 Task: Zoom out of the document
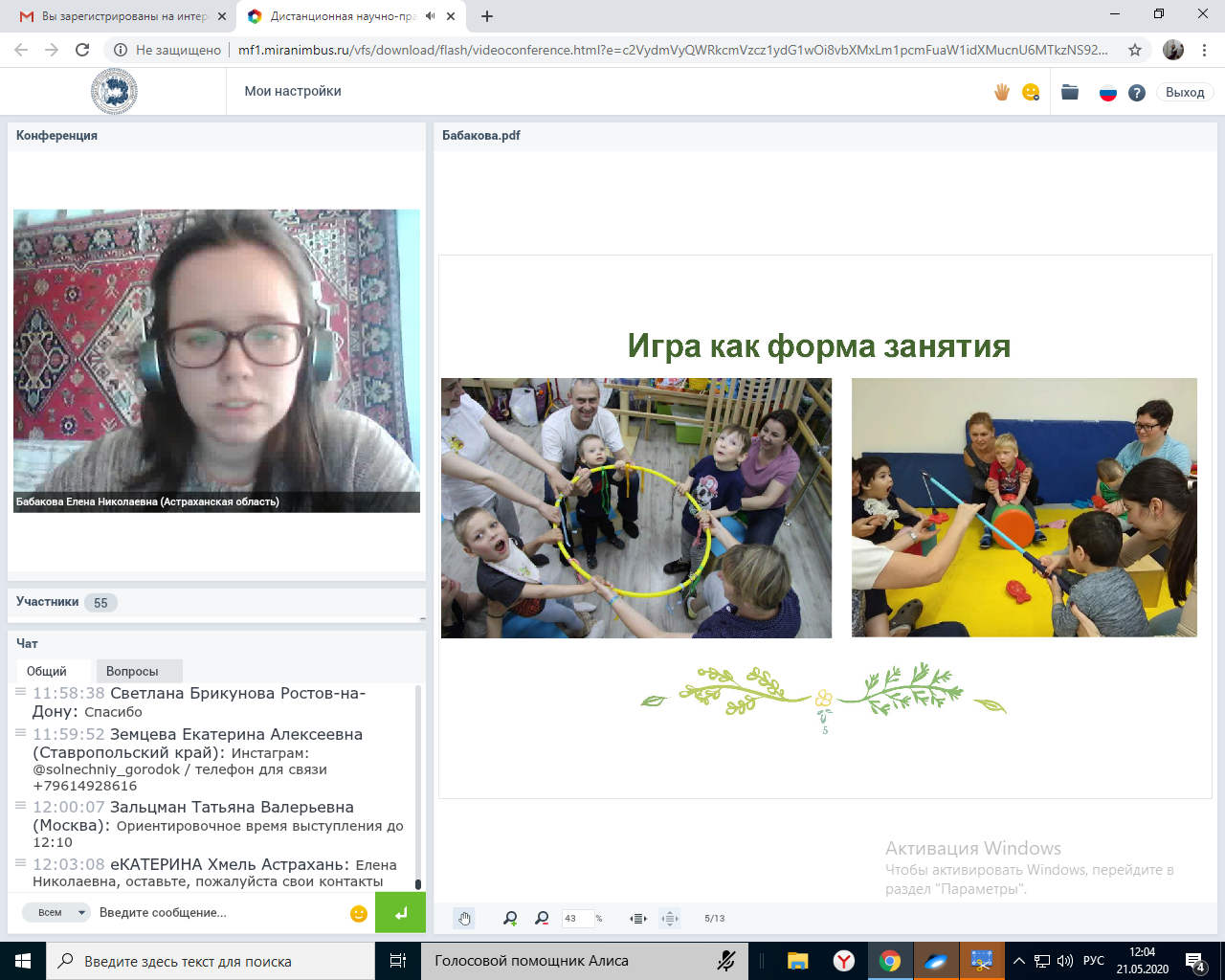(542, 918)
